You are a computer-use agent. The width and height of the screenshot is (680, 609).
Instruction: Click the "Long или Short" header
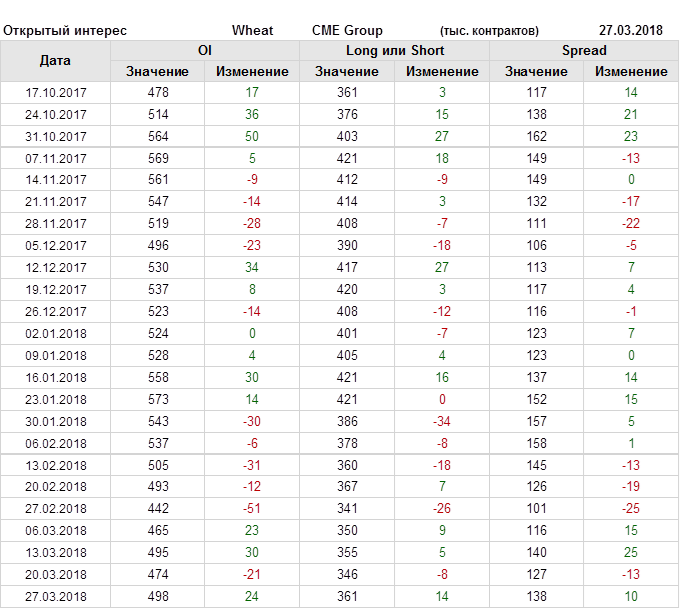(x=395, y=50)
